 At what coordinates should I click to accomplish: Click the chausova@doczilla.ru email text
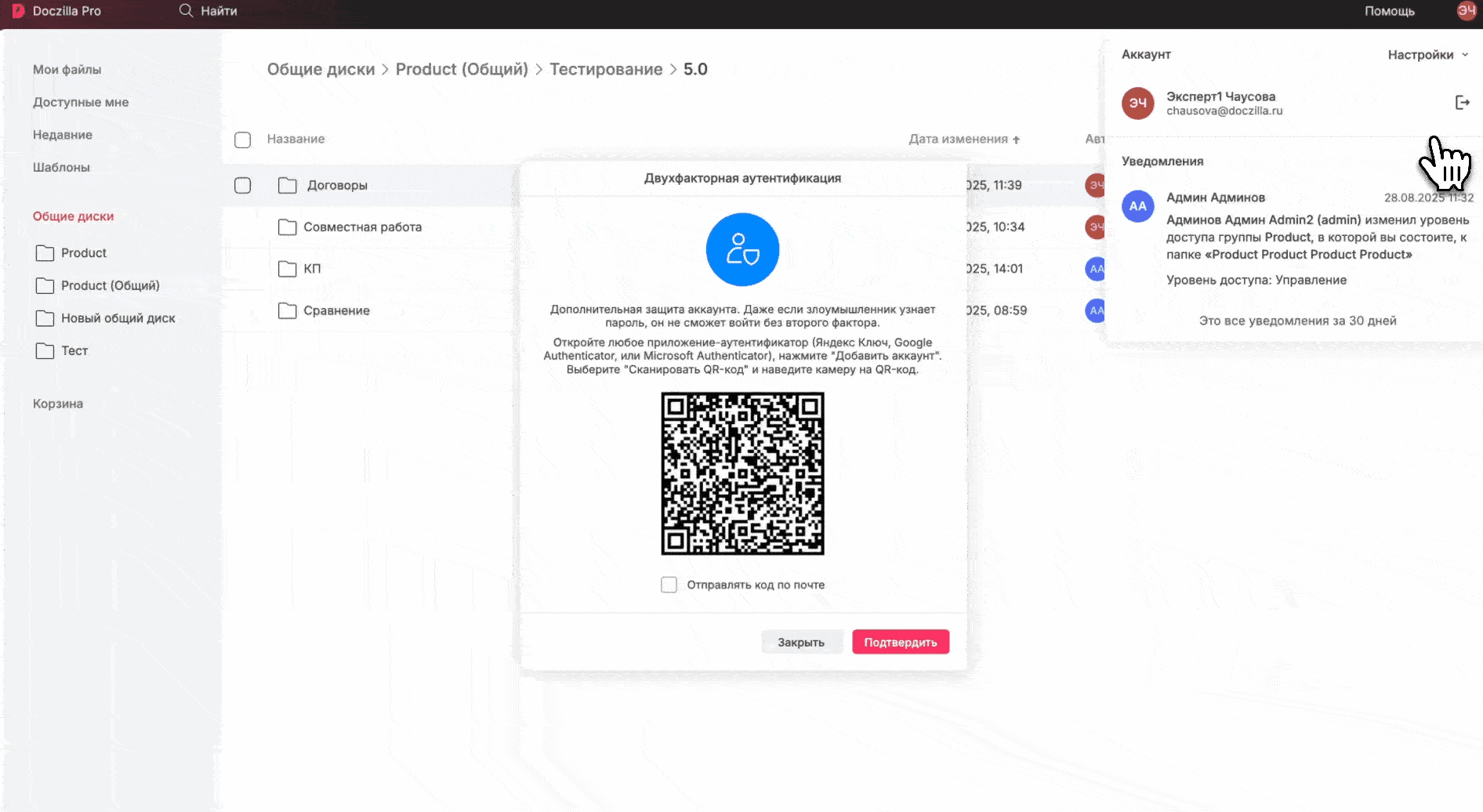pyautogui.click(x=1224, y=111)
